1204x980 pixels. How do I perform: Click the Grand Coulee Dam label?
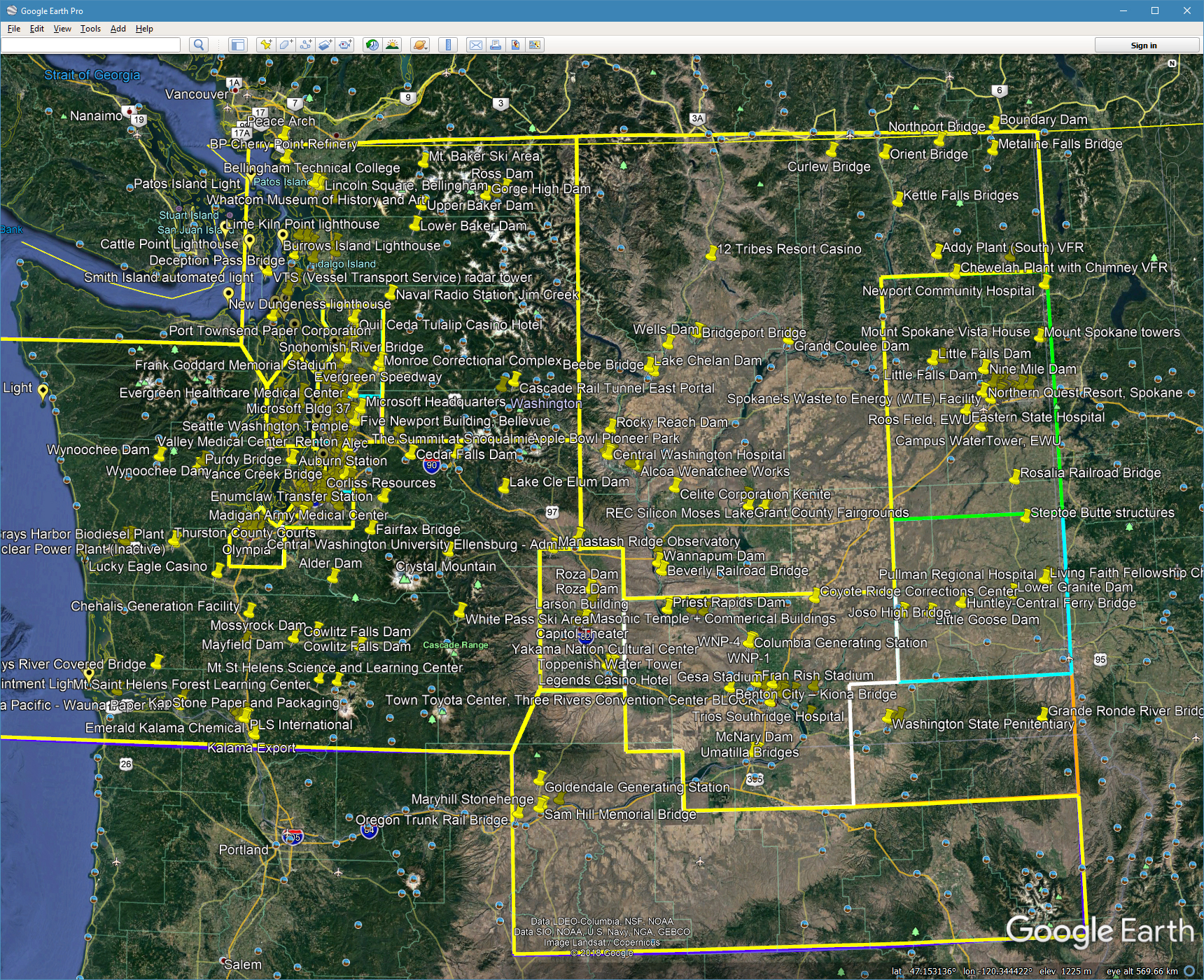point(851,346)
